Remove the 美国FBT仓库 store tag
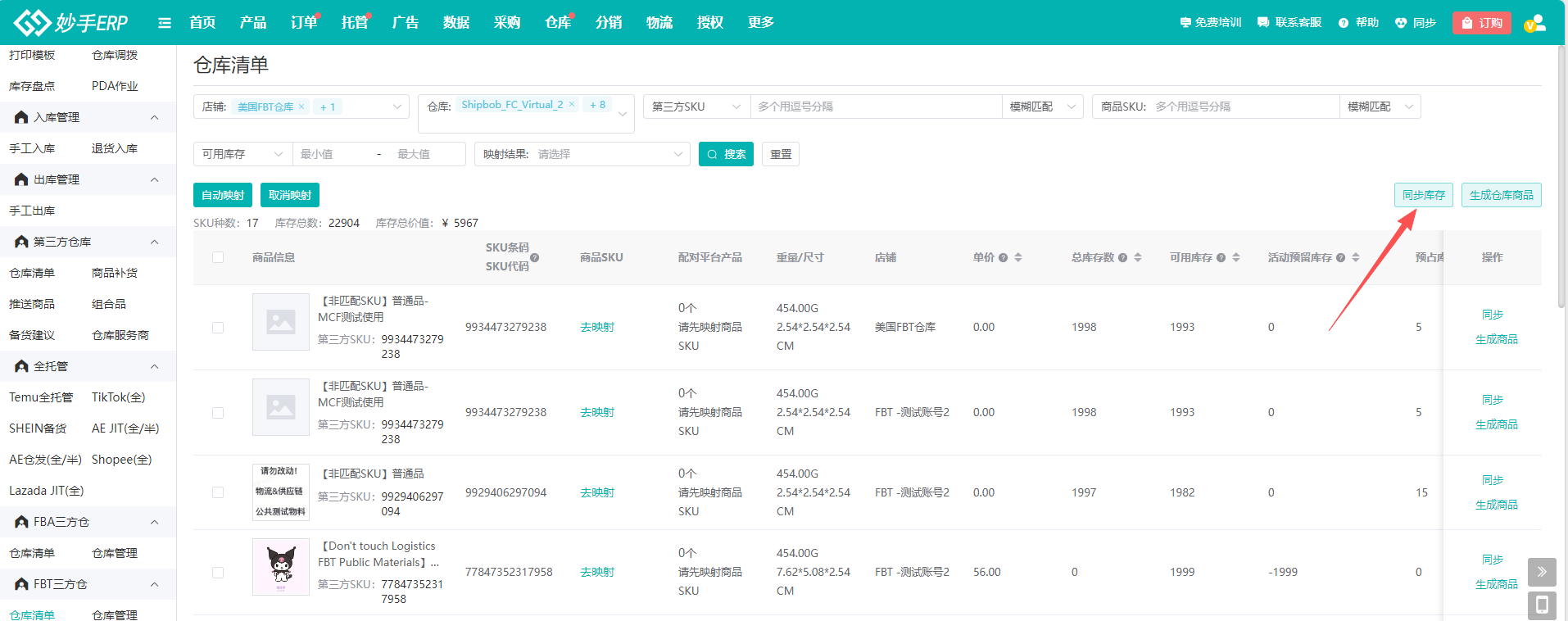Viewport: 1568px width, 621px height. (x=301, y=107)
